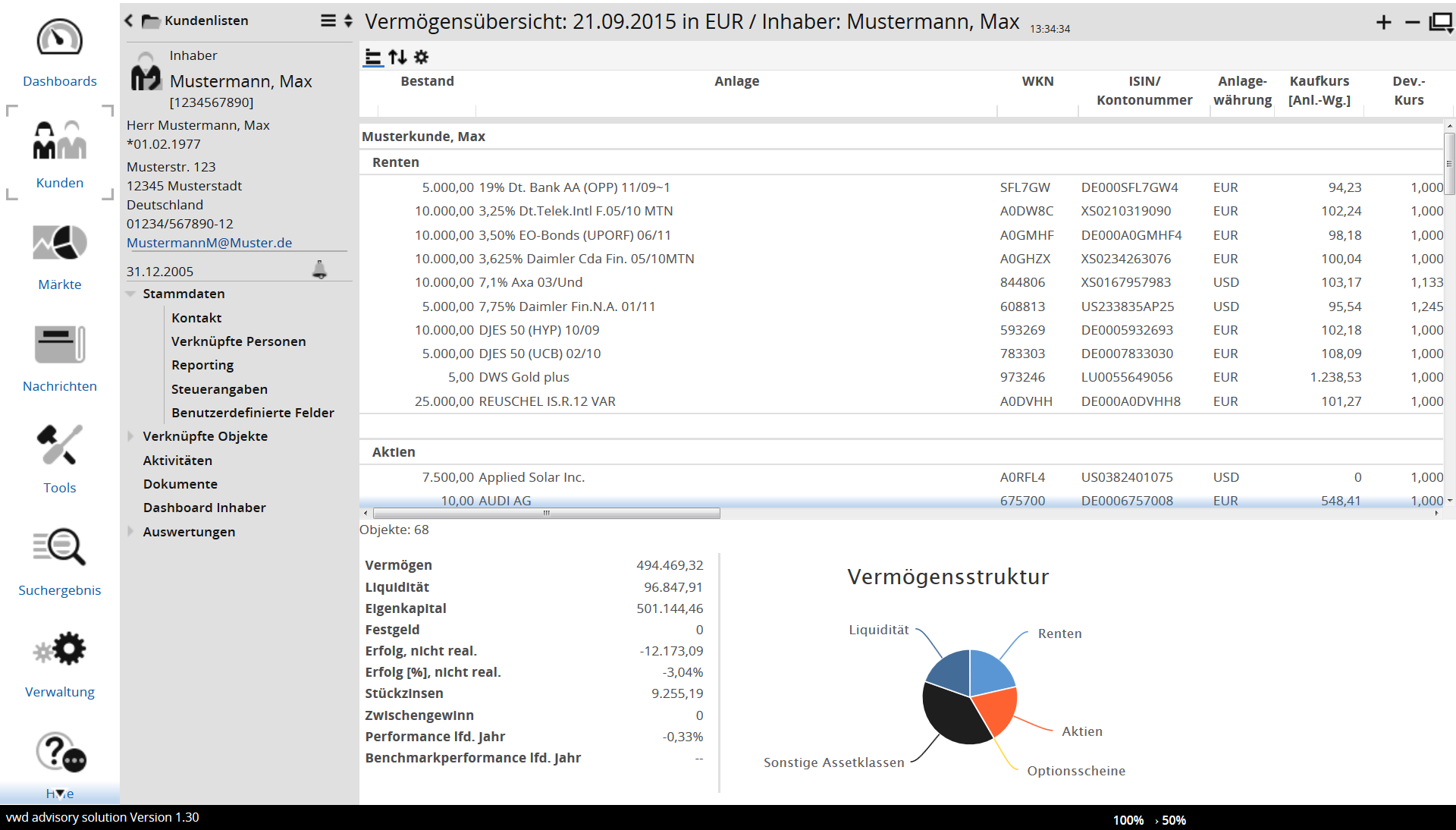
Task: Click the bell reminder icon
Action: point(320,270)
